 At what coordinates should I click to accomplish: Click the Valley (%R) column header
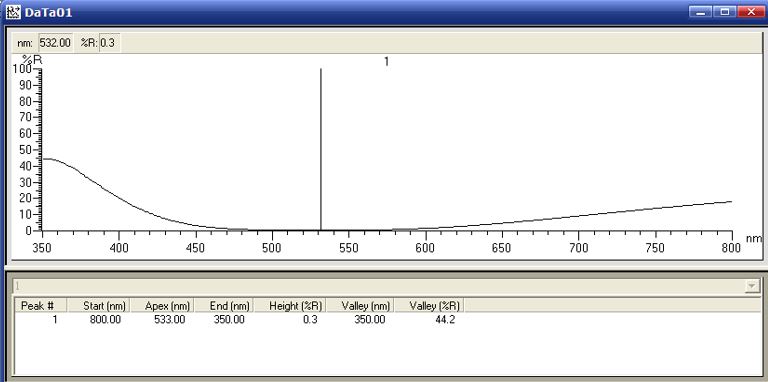(x=430, y=306)
